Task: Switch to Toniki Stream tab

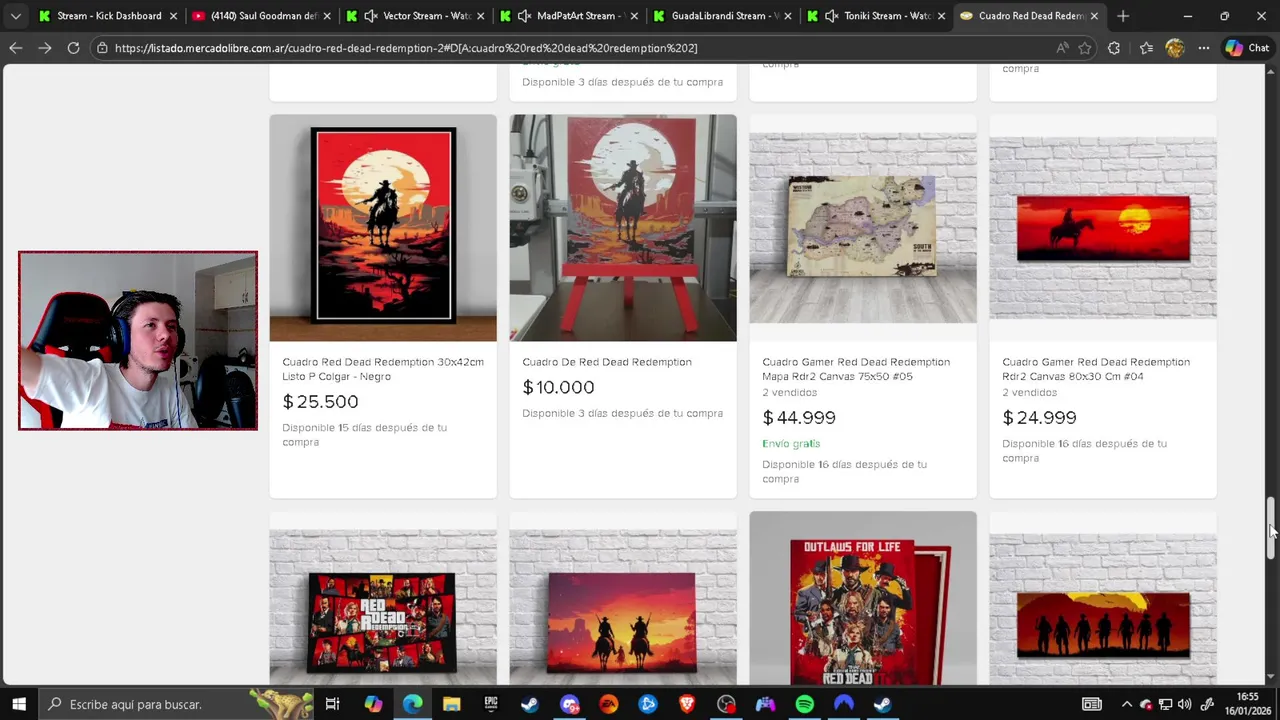Action: point(877,16)
